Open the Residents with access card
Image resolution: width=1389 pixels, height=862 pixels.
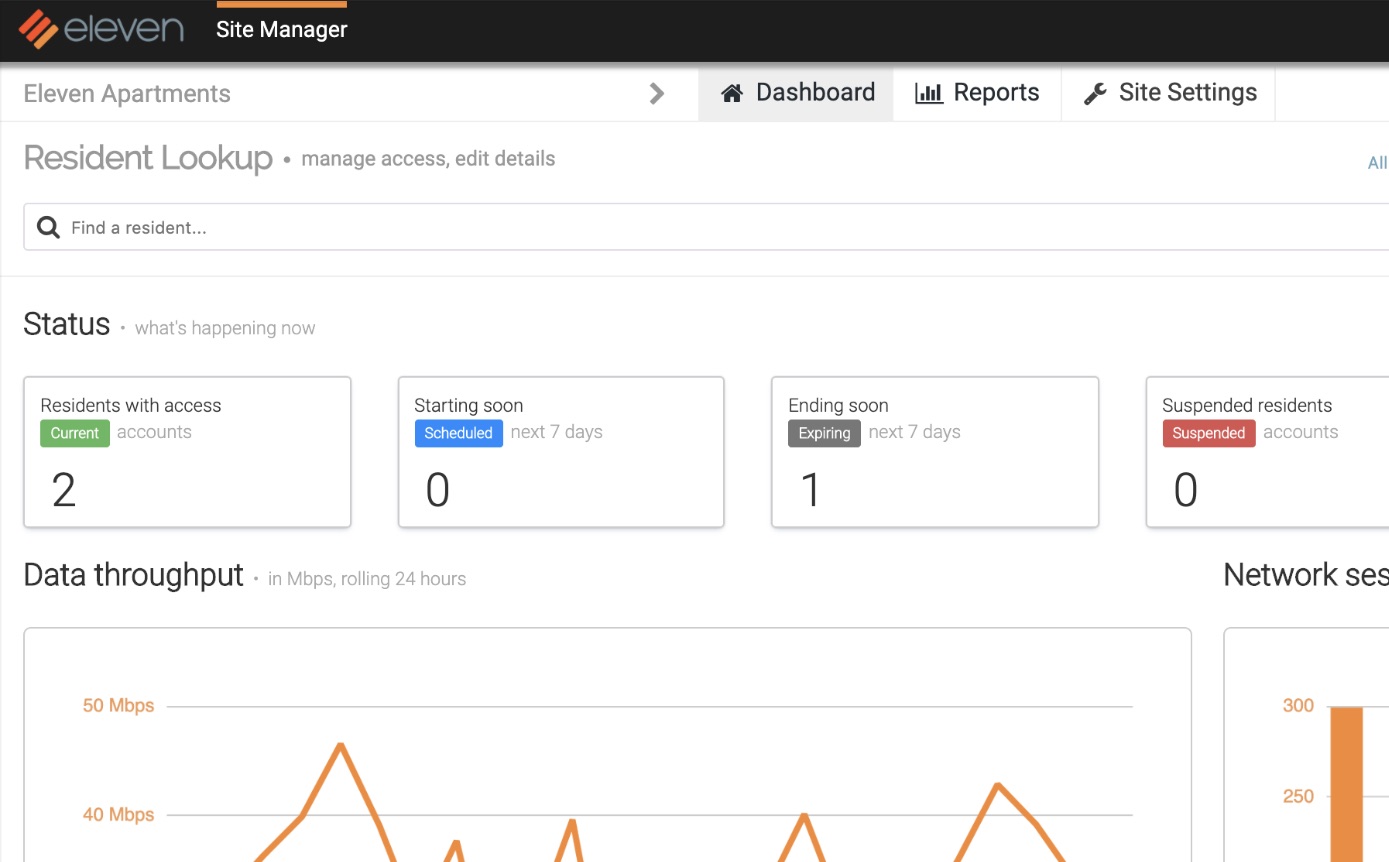click(187, 452)
